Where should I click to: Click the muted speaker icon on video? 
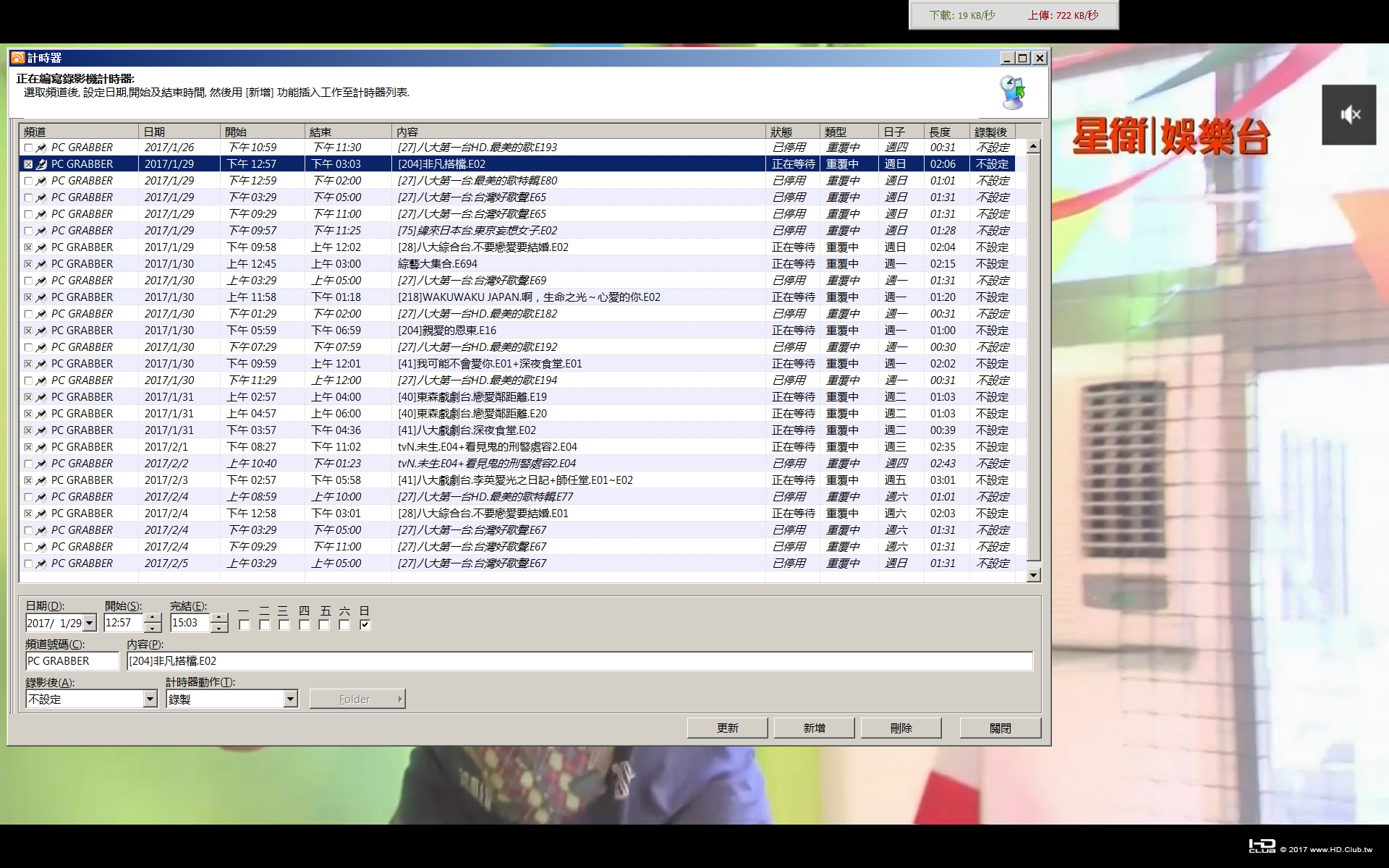(1349, 114)
